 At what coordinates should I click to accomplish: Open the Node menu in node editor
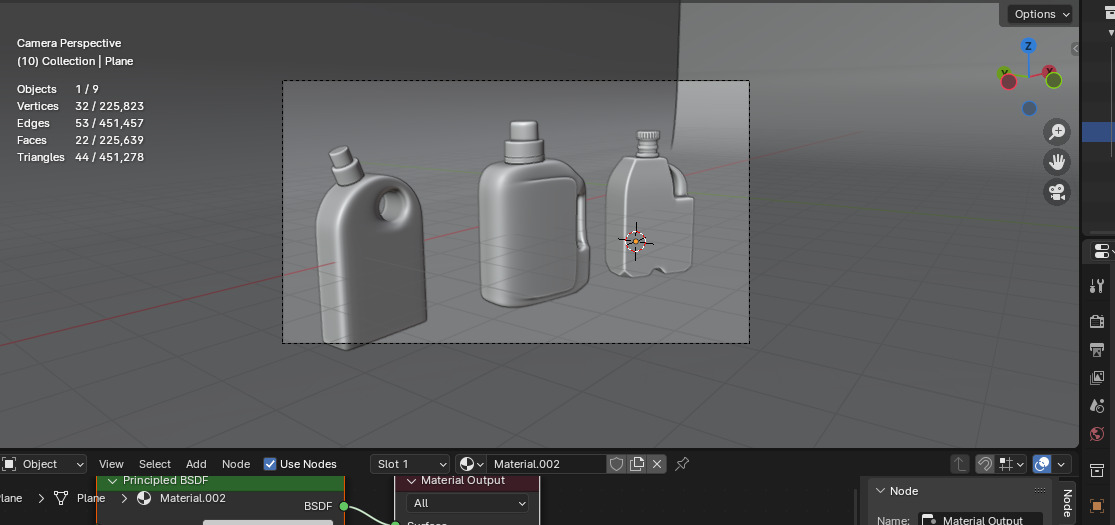(x=236, y=465)
